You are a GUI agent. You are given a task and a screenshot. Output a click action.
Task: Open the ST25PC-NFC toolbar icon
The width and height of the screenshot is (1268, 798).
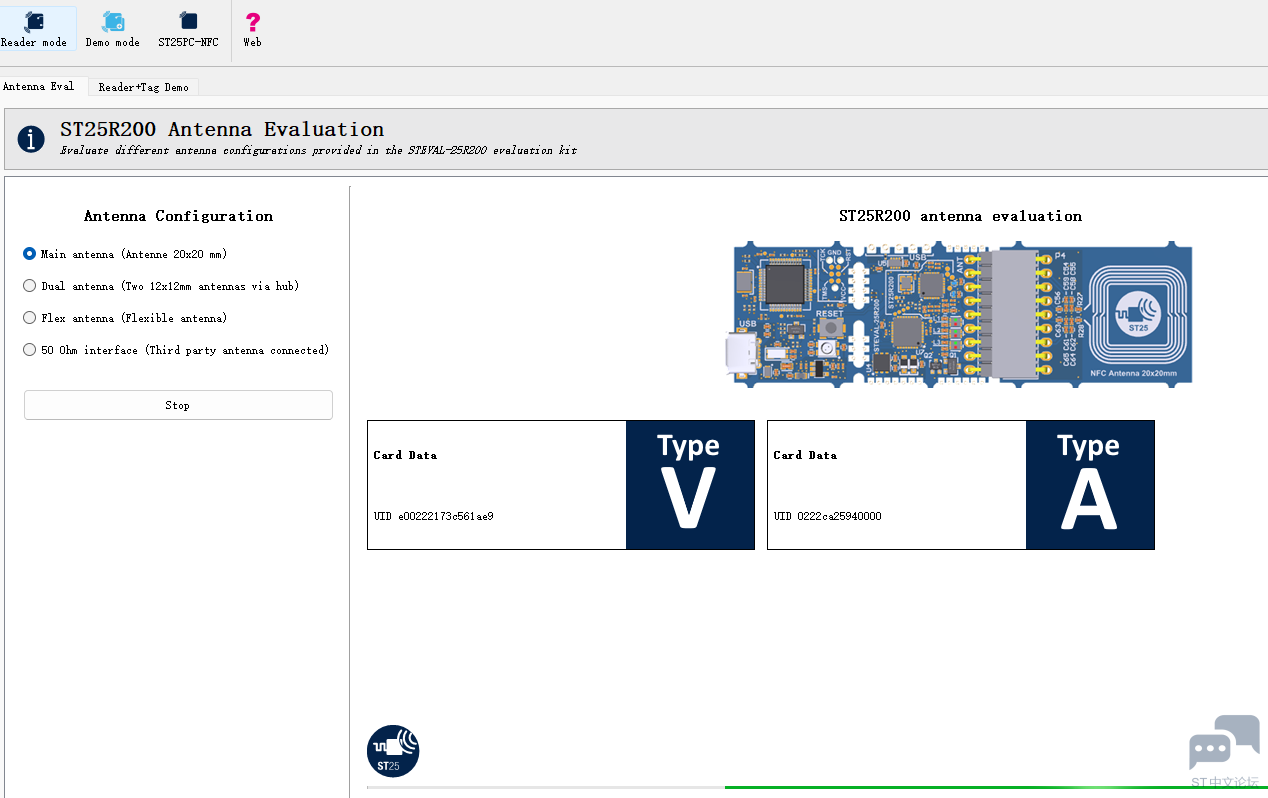pos(188,22)
